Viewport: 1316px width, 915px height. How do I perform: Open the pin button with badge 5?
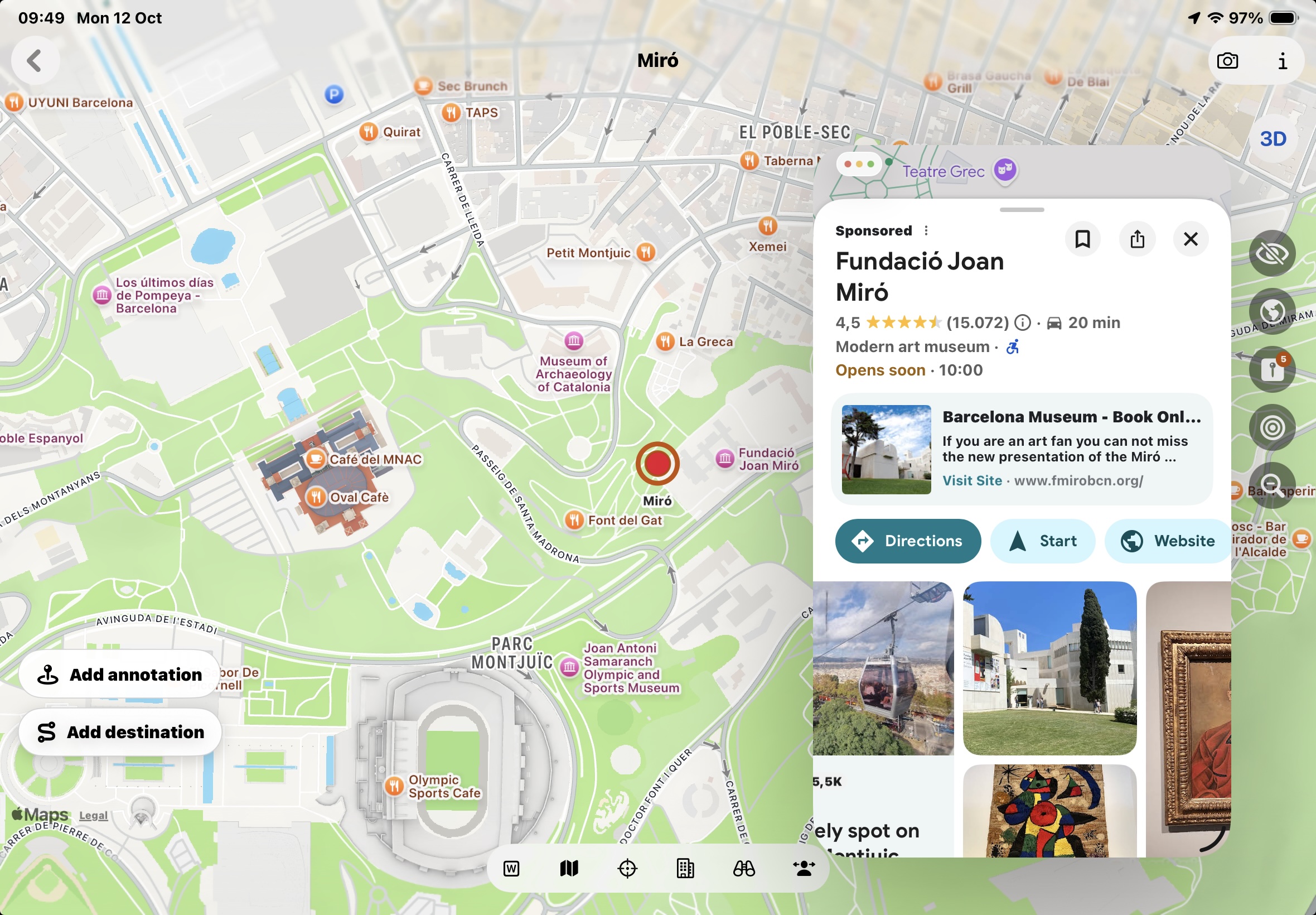[1272, 369]
